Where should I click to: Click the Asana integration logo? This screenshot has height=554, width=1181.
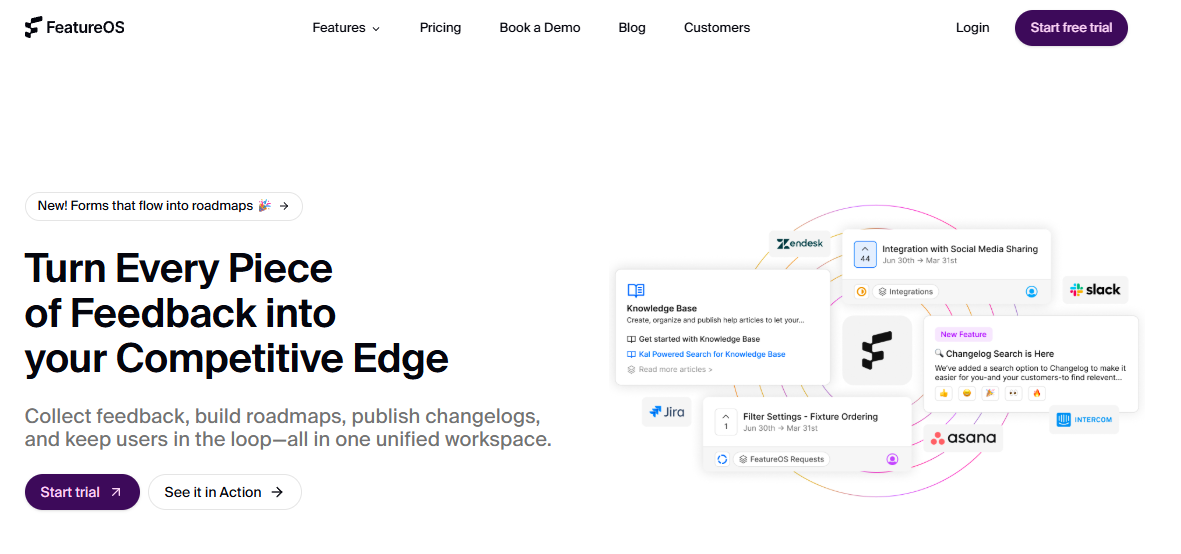point(963,437)
